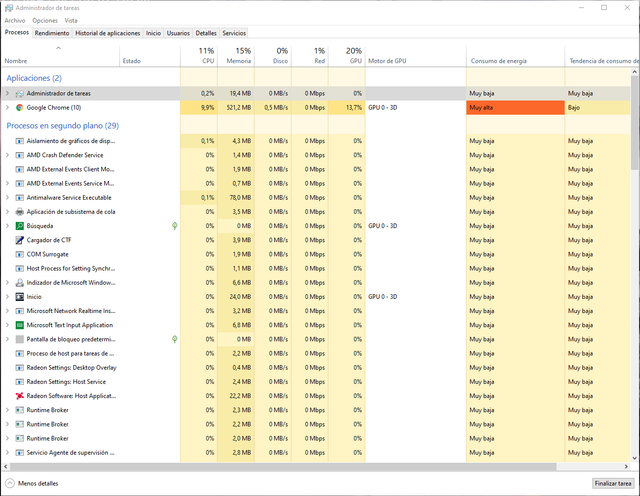Sort by the Consumo de energía column
640x496 pixels.
(515, 56)
